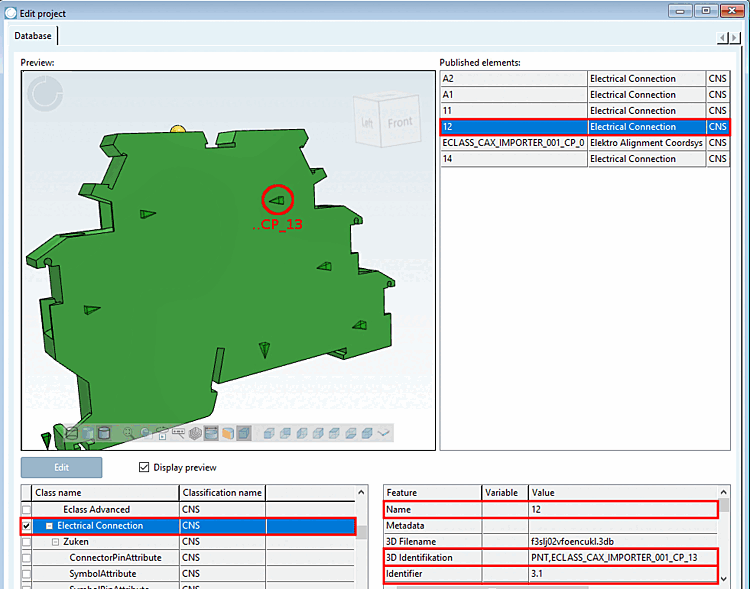Image resolution: width=750 pixels, height=589 pixels.
Task: Click the Edit button
Action: pos(62,467)
